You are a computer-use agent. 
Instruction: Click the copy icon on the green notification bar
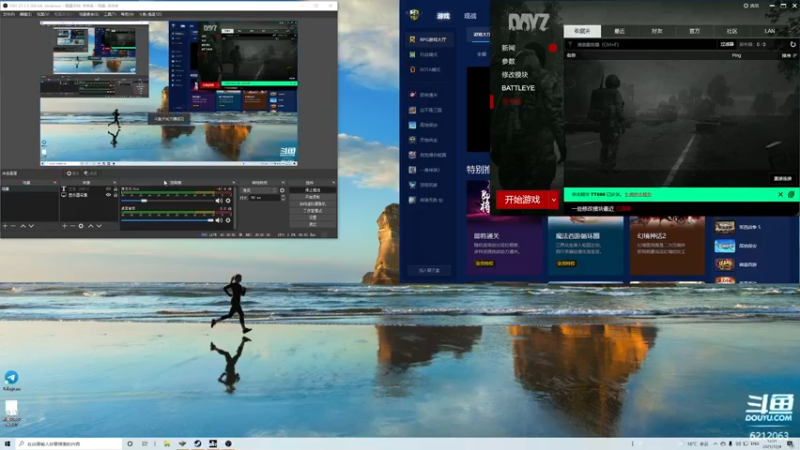(791, 194)
